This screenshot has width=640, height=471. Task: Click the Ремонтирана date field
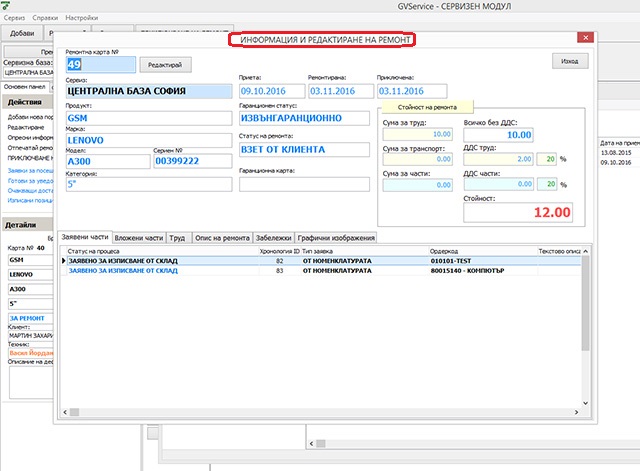[x=341, y=91]
